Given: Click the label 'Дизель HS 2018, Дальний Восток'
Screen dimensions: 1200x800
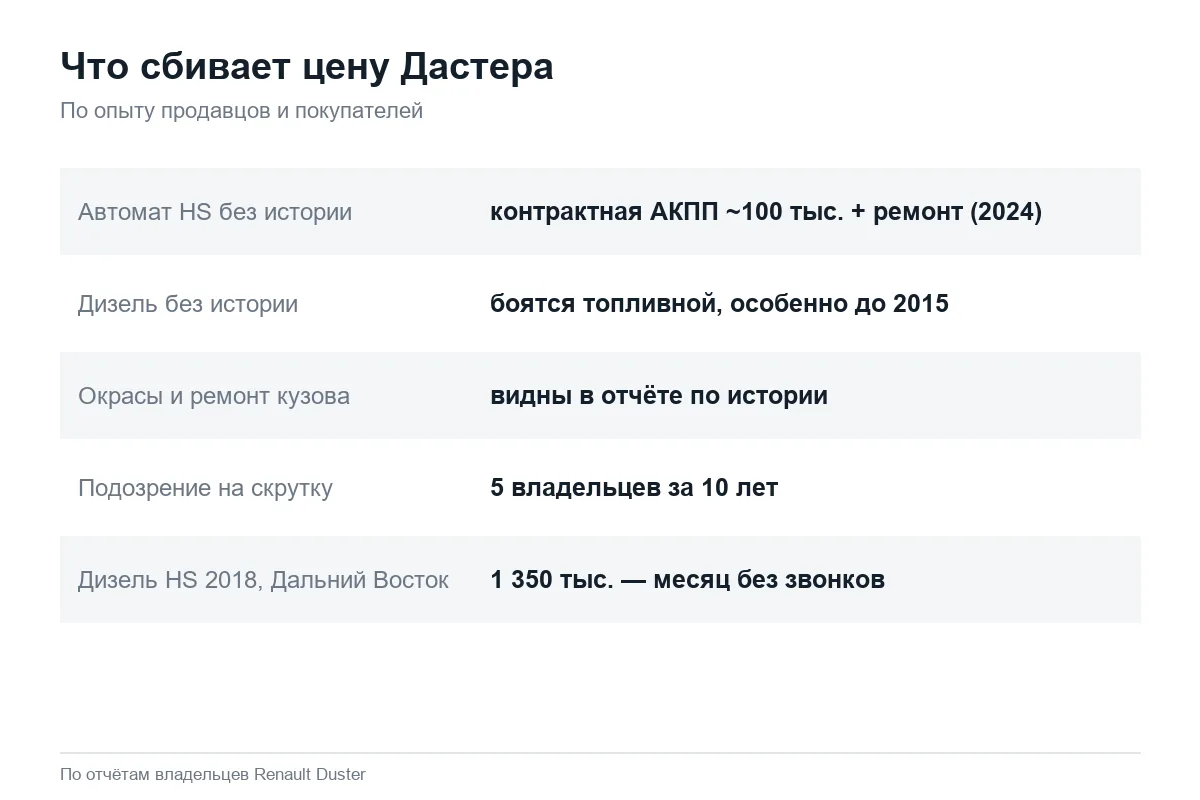Looking at the screenshot, I should [x=263, y=580].
